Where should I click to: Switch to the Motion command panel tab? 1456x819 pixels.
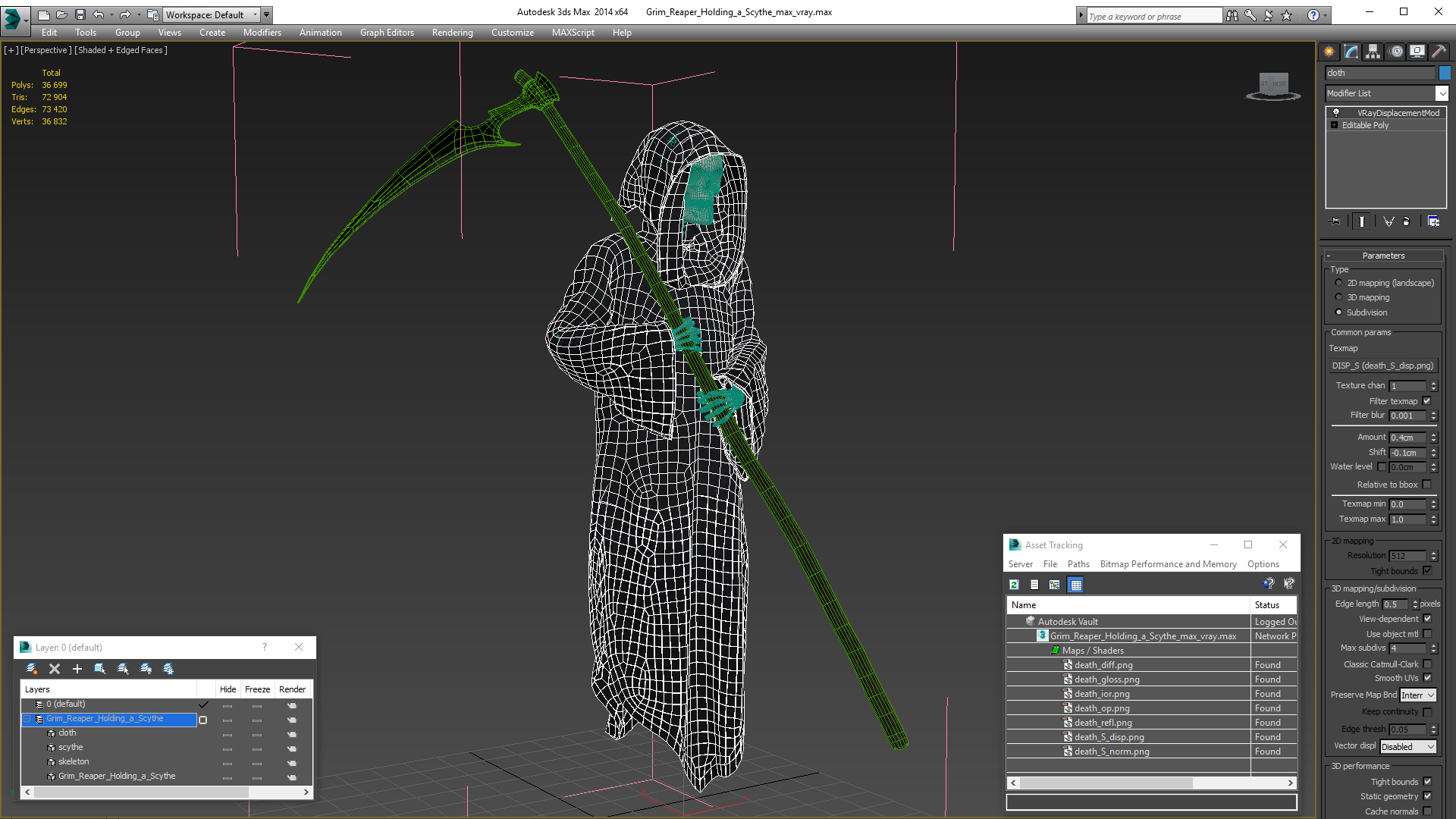(1396, 52)
